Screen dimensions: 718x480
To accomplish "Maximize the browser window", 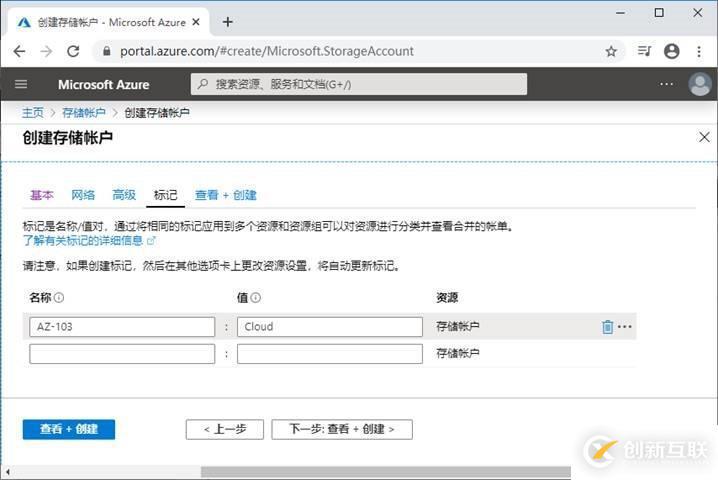I will click(x=659, y=13).
